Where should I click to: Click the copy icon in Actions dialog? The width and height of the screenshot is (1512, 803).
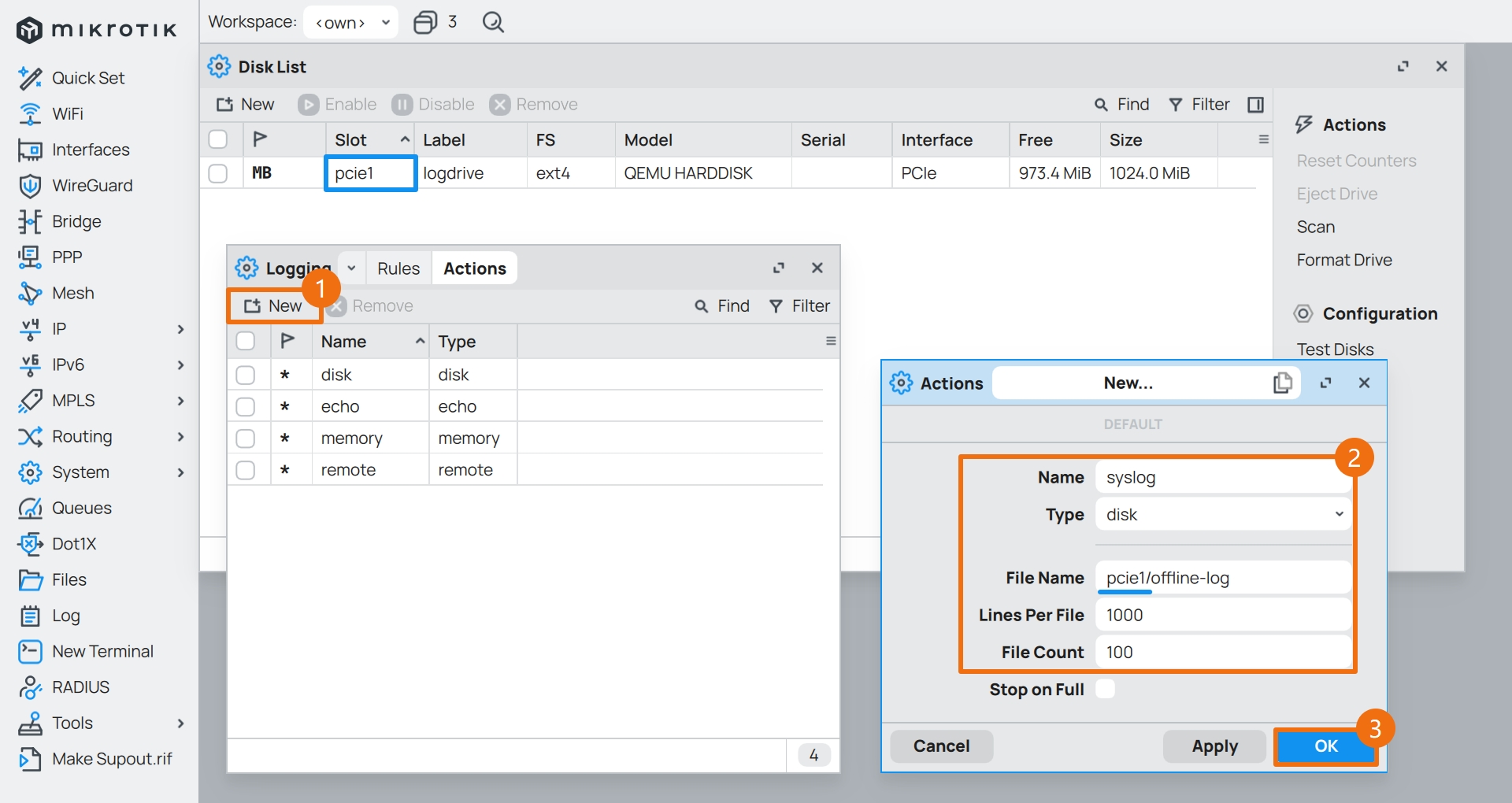(x=1282, y=383)
